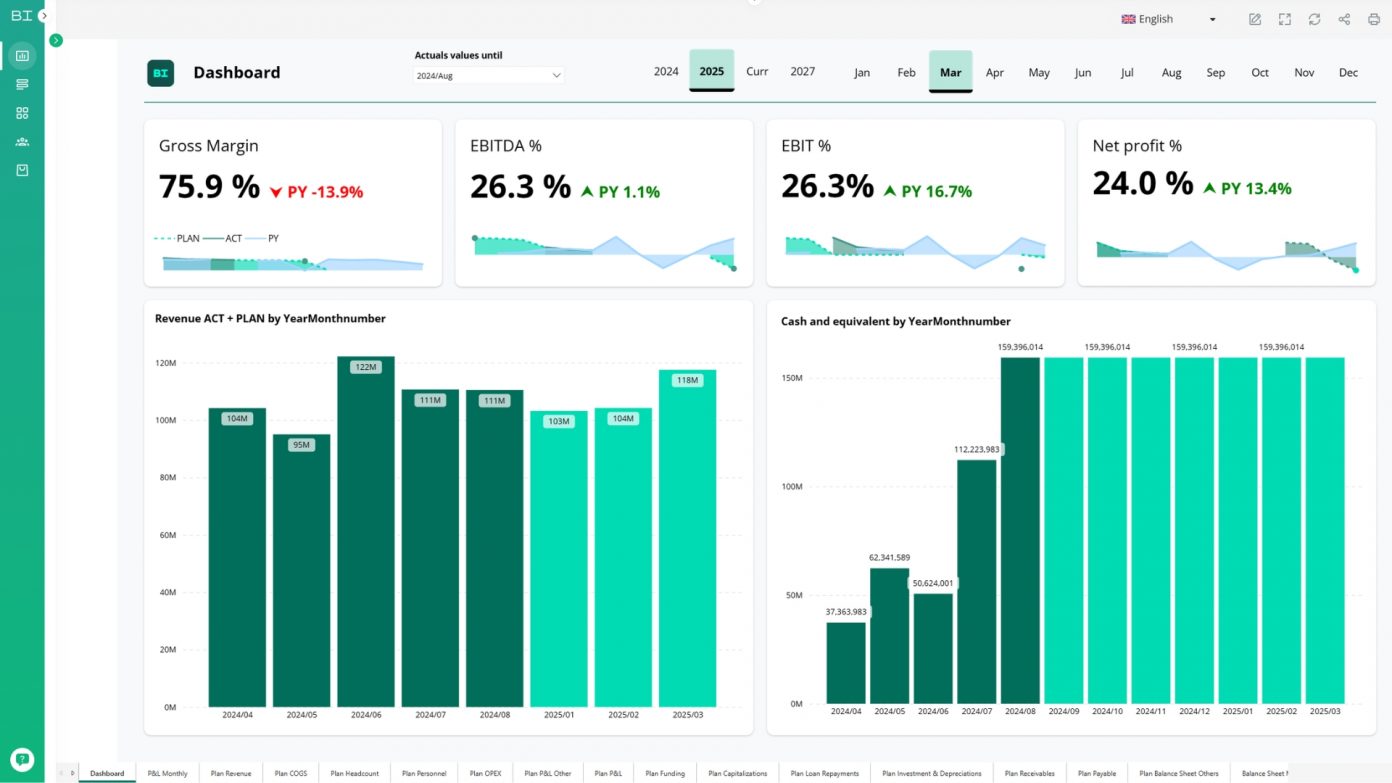Open the help chat bubble icon
This screenshot has height=783, width=1392.
pyautogui.click(x=22, y=759)
